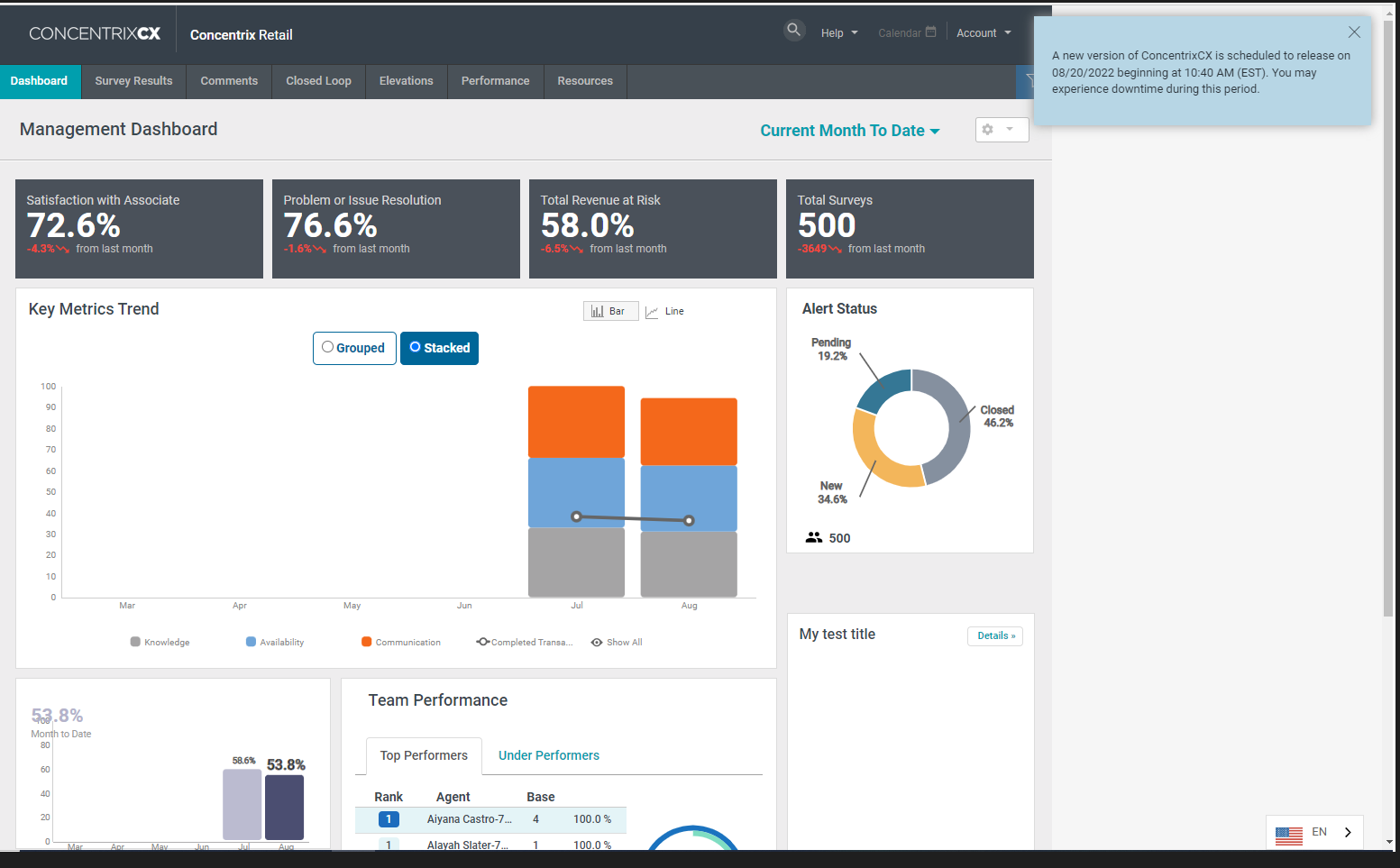
Task: Open the Help dropdown menu
Action: coord(839,32)
